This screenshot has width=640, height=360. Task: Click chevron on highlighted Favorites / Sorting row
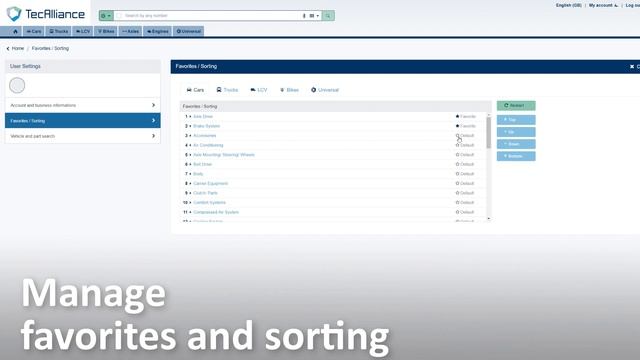click(x=153, y=120)
